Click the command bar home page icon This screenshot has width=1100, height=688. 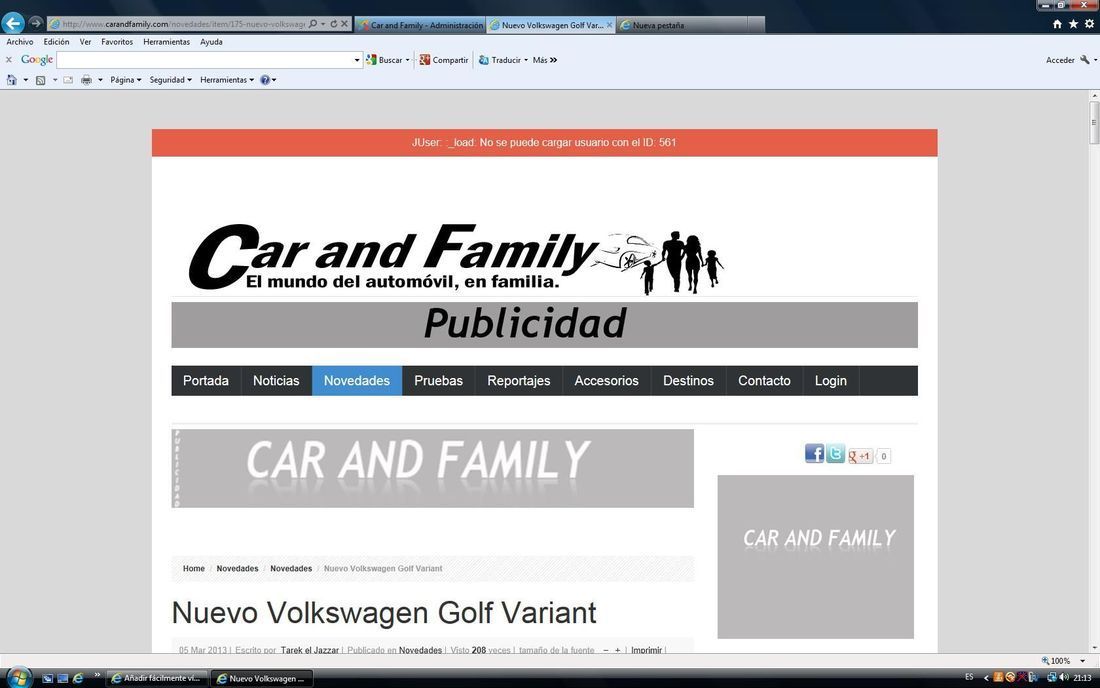(x=11, y=80)
